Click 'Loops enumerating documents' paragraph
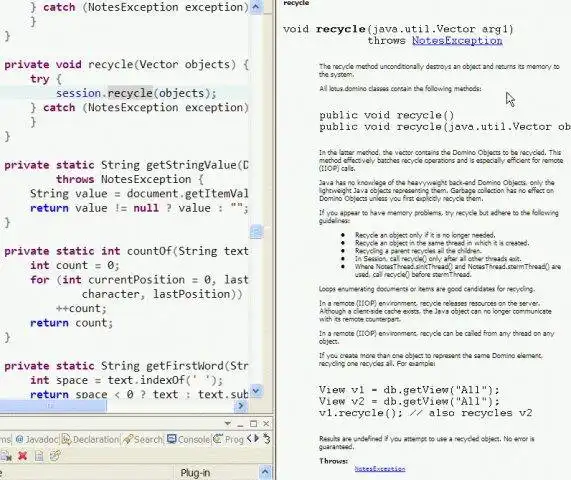This screenshot has width=571, height=480. tap(426, 289)
